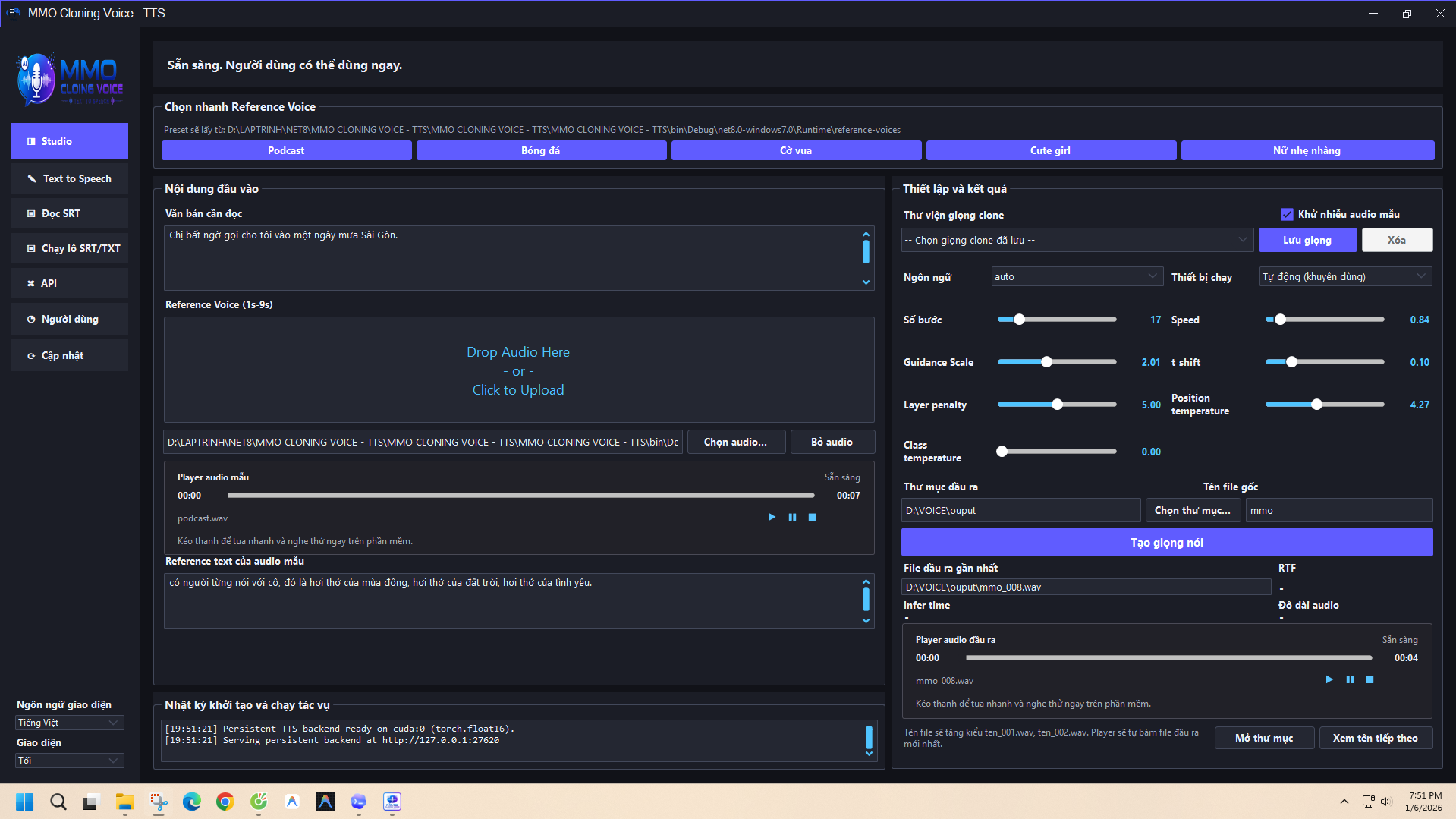
Task: Open taskbar Search
Action: [x=58, y=802]
